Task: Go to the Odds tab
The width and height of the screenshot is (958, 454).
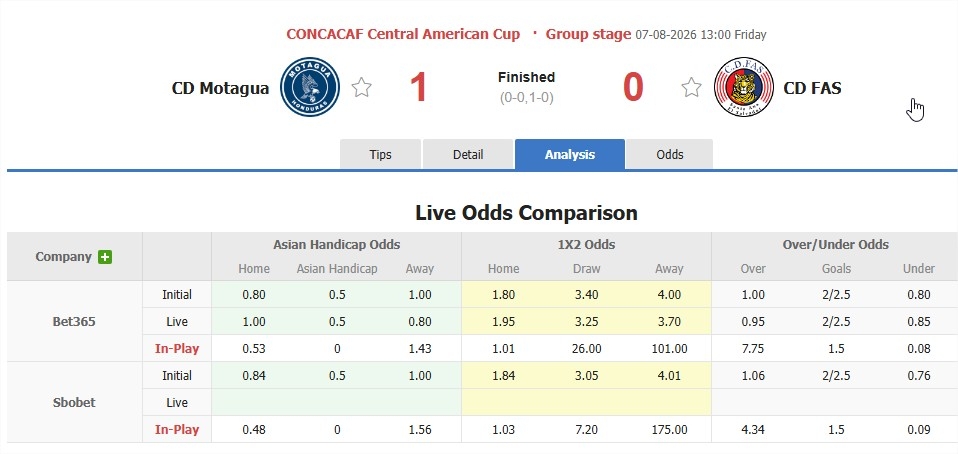Action: coord(670,155)
